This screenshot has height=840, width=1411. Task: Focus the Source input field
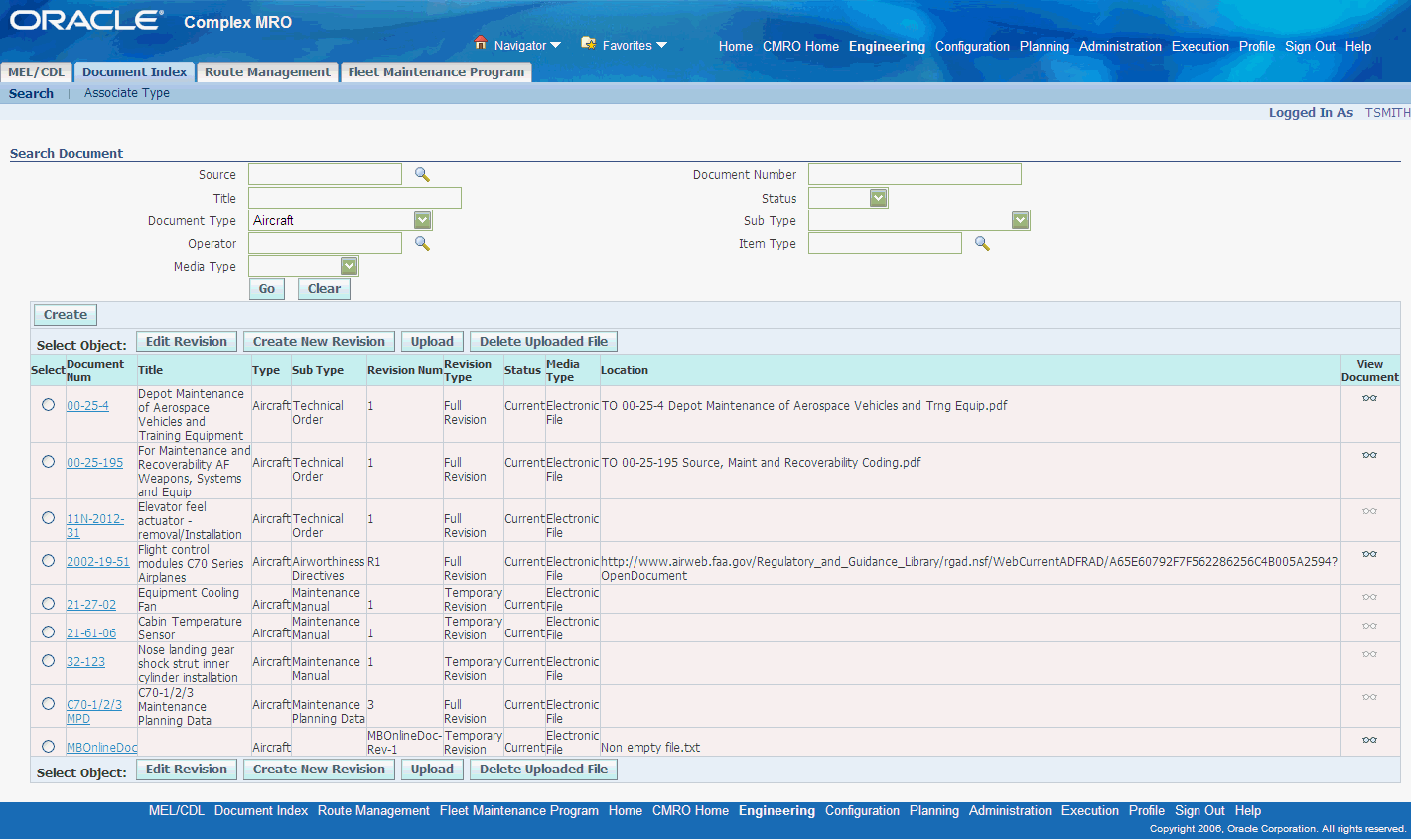click(325, 174)
